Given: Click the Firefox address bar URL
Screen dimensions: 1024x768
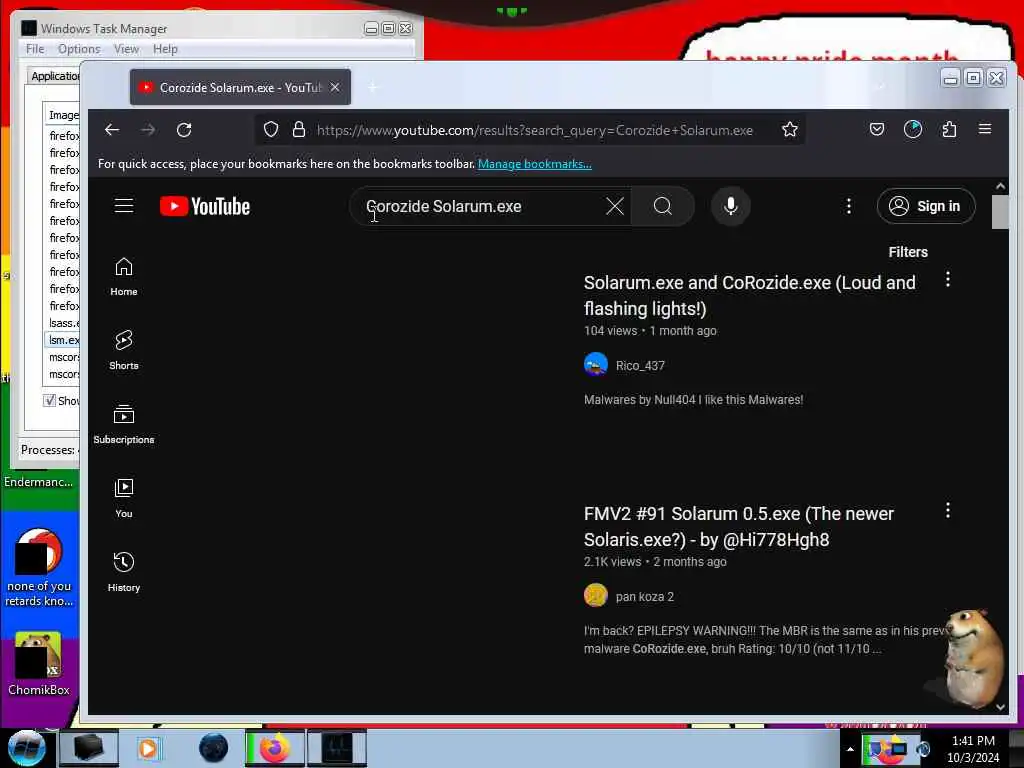Looking at the screenshot, I should click(x=535, y=130).
